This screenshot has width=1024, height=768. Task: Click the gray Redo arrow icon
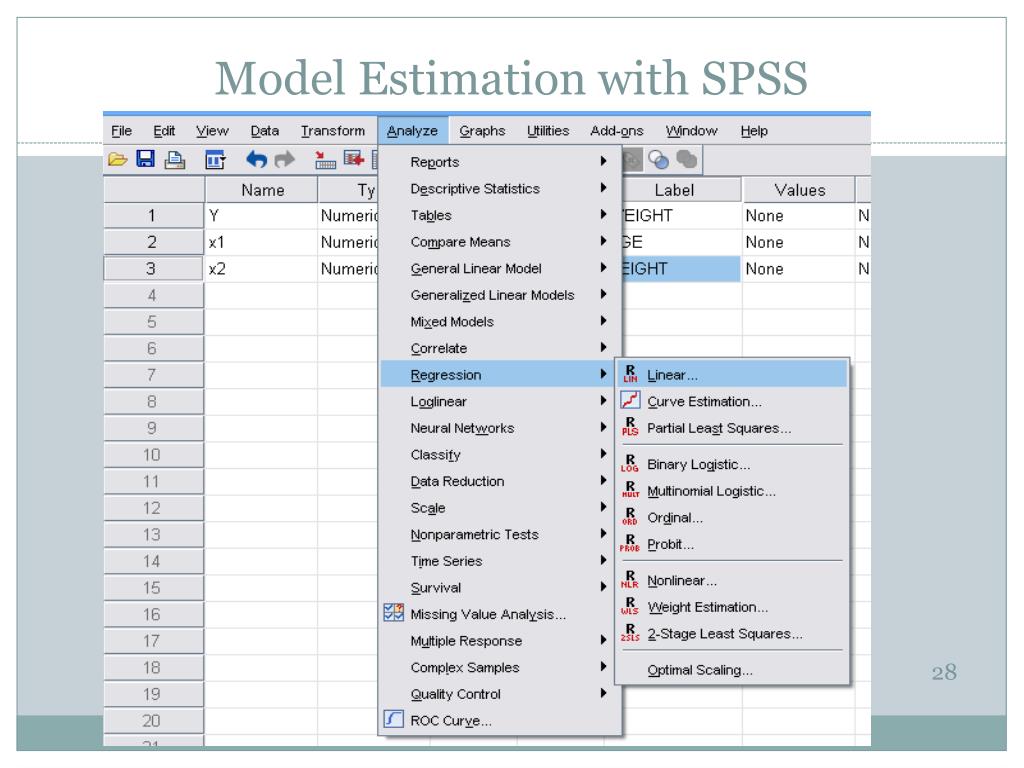click(x=285, y=159)
